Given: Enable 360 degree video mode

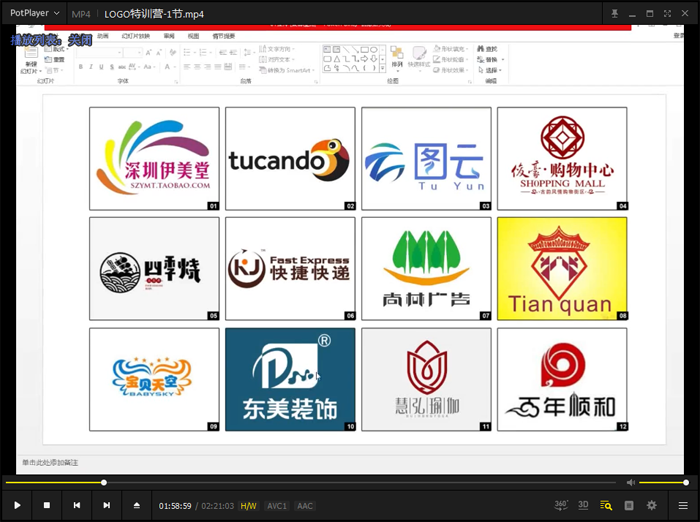Looking at the screenshot, I should click(561, 506).
